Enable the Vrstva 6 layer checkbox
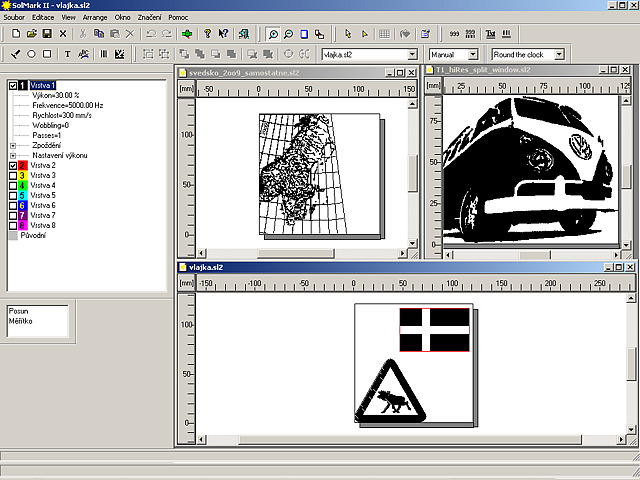The width and height of the screenshot is (640, 480). point(13,206)
